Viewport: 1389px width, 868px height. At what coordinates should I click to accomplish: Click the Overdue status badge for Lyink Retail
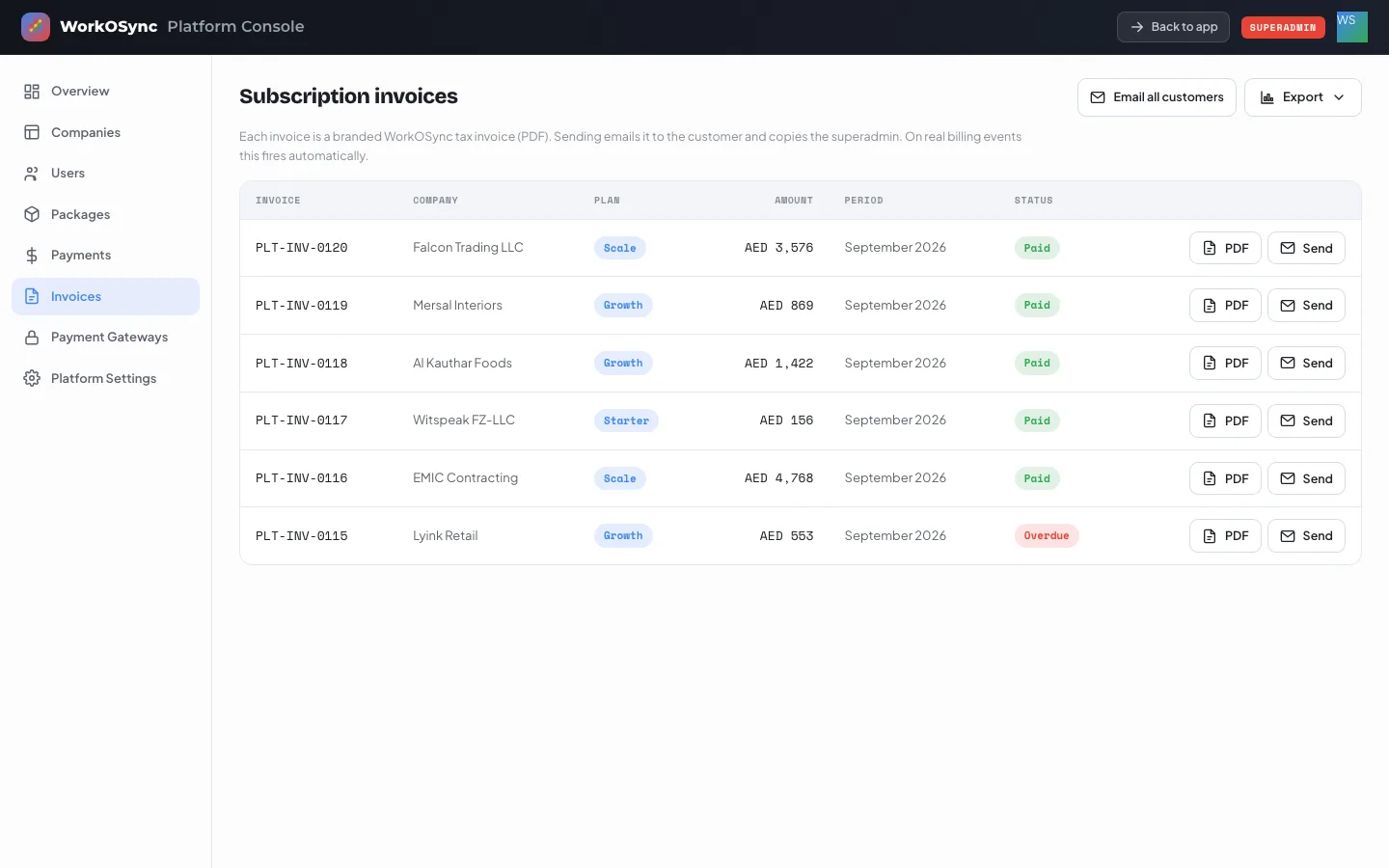(1047, 536)
